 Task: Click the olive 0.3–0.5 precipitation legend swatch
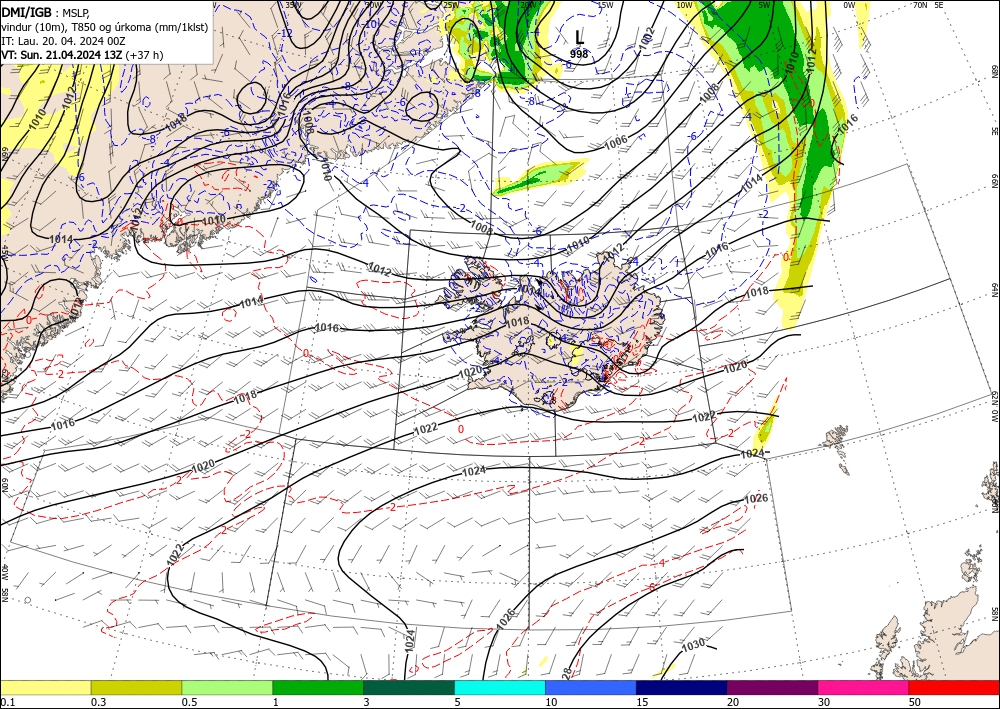click(136, 687)
